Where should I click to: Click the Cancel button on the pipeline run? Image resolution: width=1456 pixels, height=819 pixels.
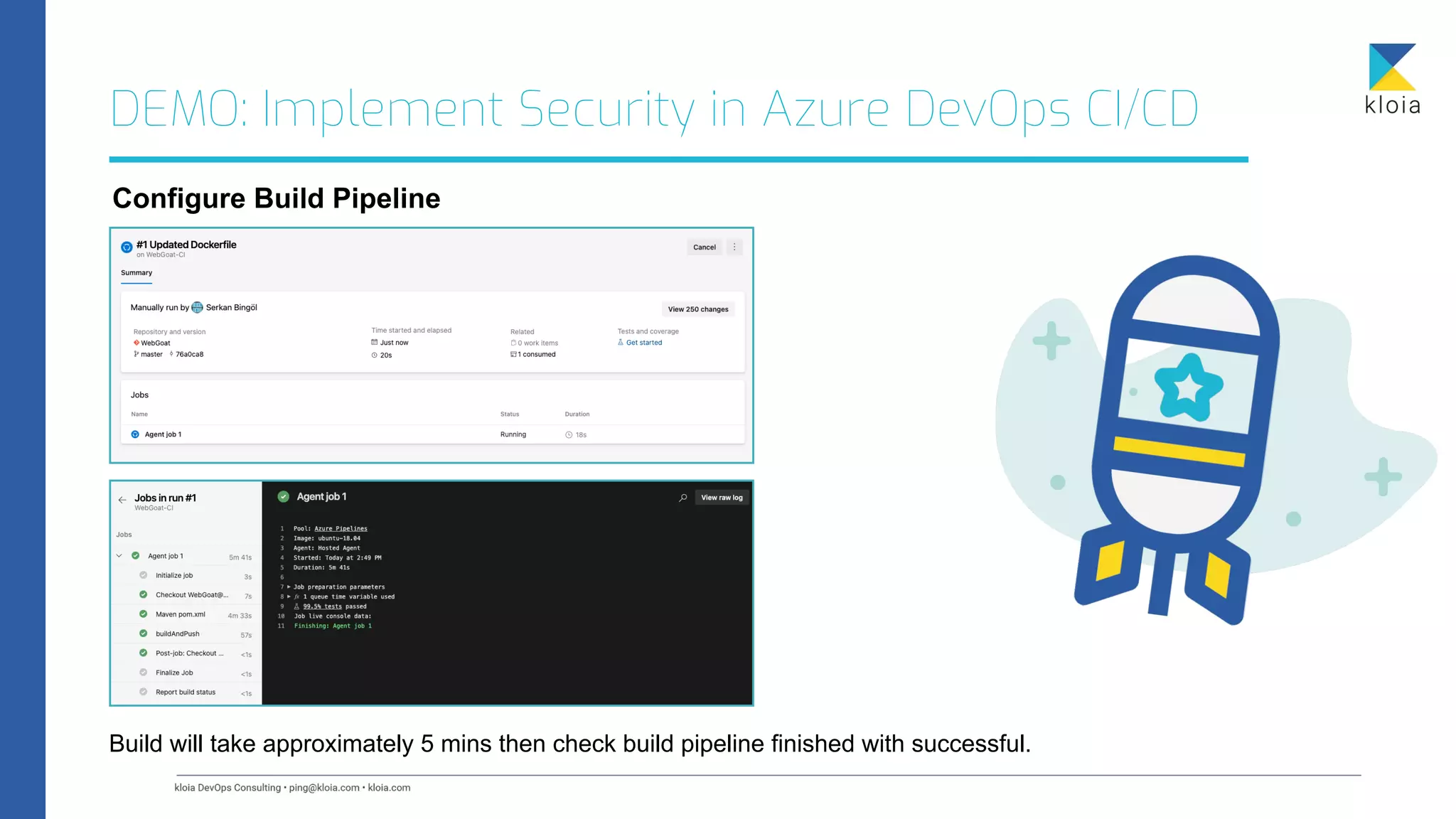coord(704,247)
